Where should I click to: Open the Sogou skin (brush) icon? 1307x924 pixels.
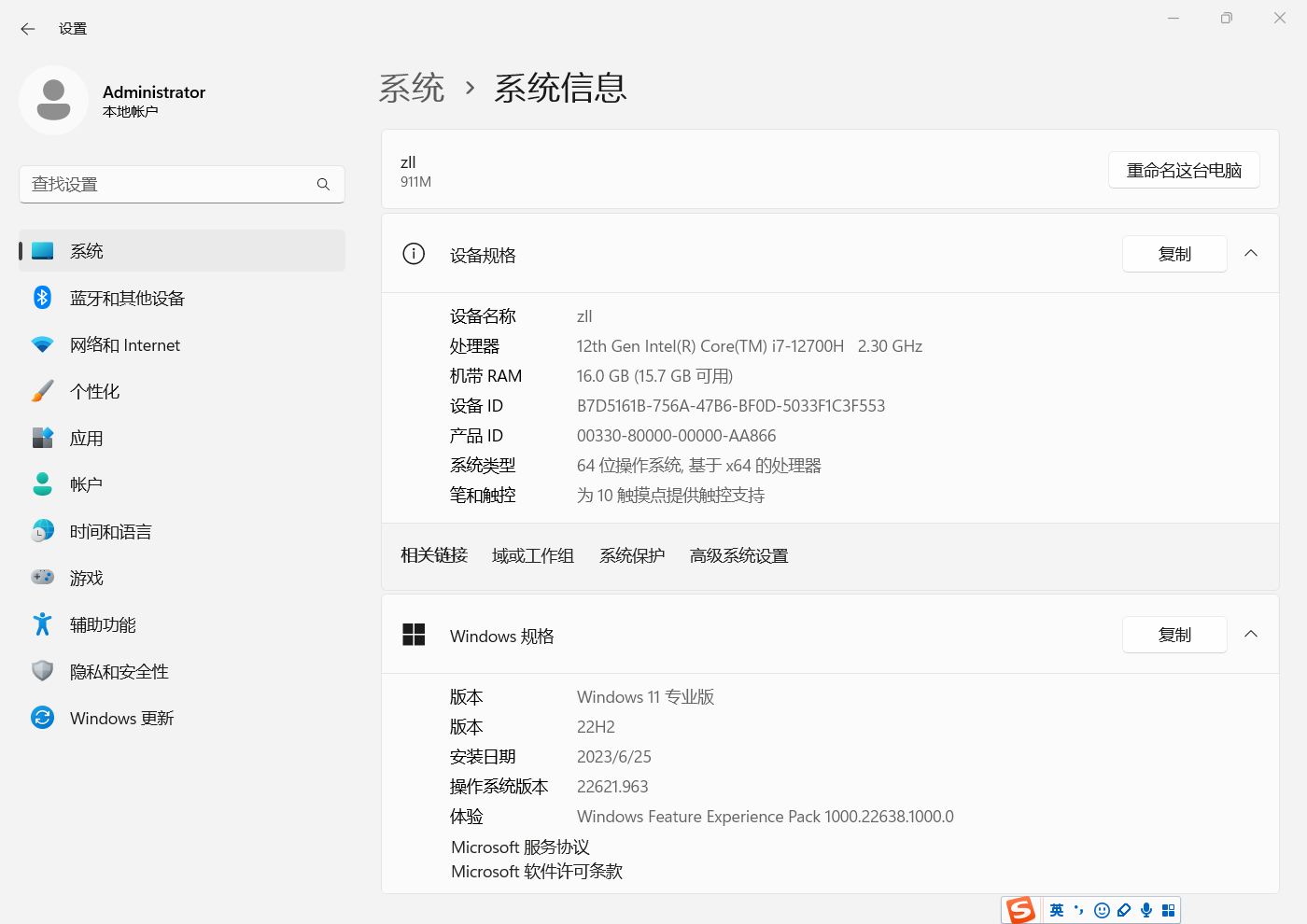pyautogui.click(x=1124, y=910)
